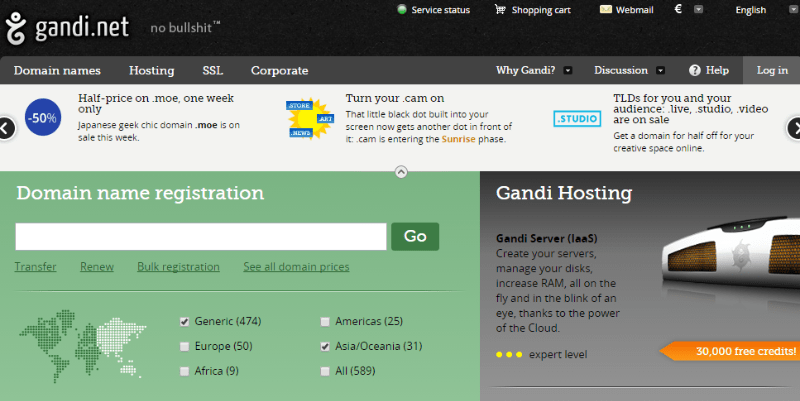Image resolution: width=800 pixels, height=401 pixels.
Task: Open the Webmail text link
Action: point(635,10)
